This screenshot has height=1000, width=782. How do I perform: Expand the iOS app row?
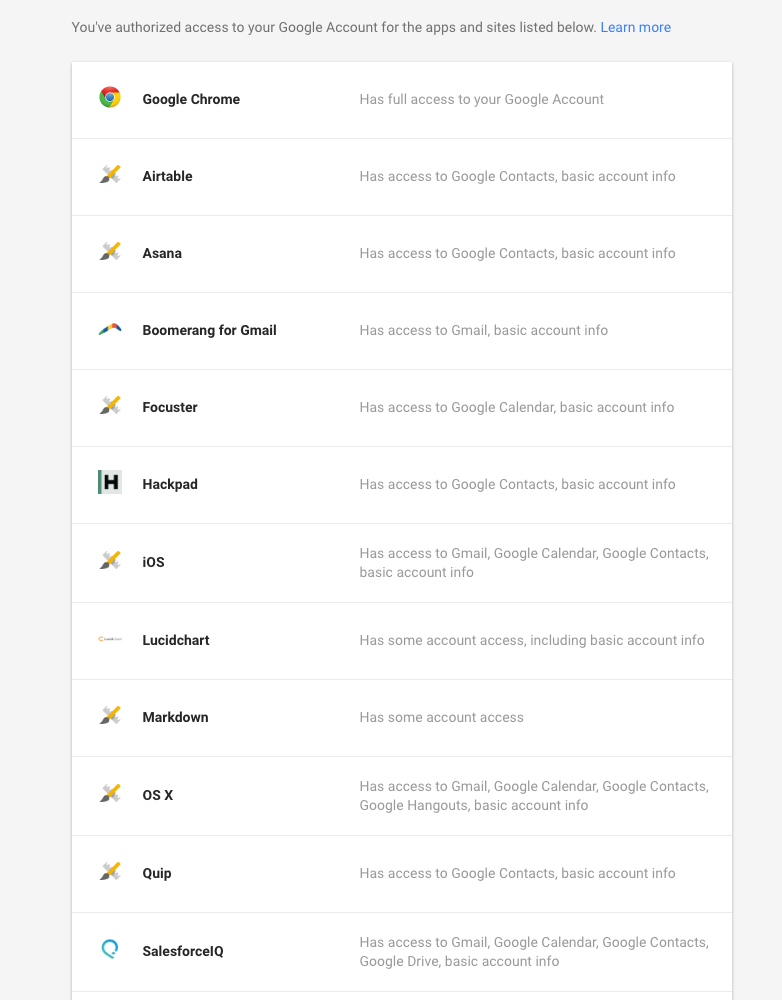pyautogui.click(x=402, y=563)
